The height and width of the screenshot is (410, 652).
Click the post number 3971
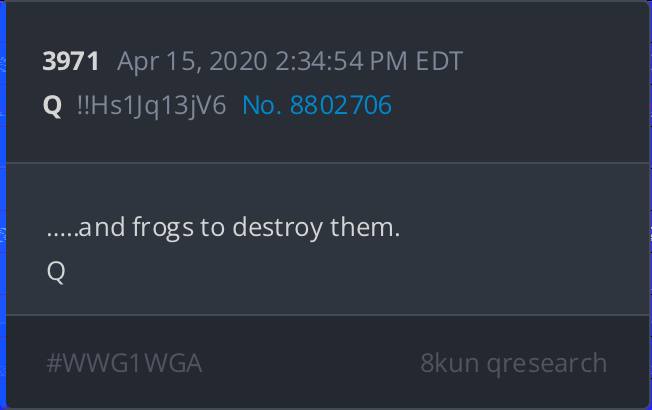pos(71,61)
